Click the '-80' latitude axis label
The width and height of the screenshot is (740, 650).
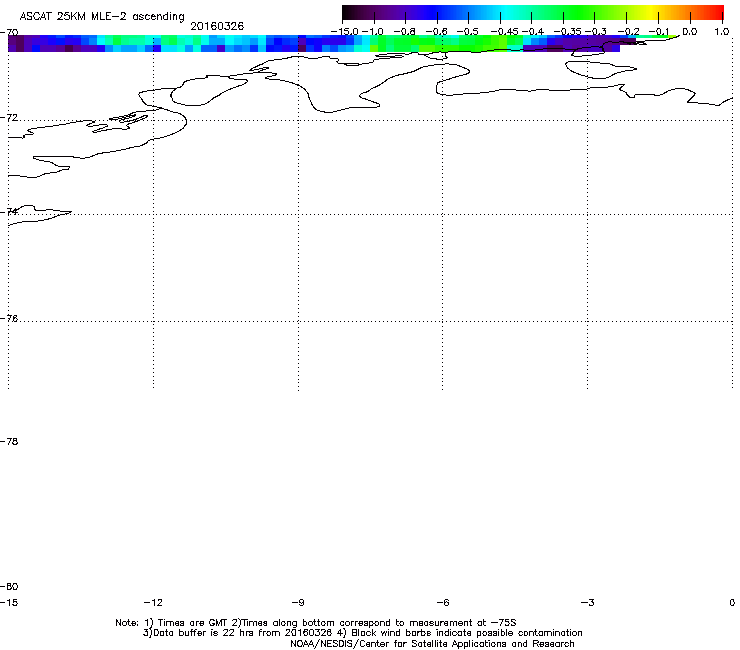(9, 586)
